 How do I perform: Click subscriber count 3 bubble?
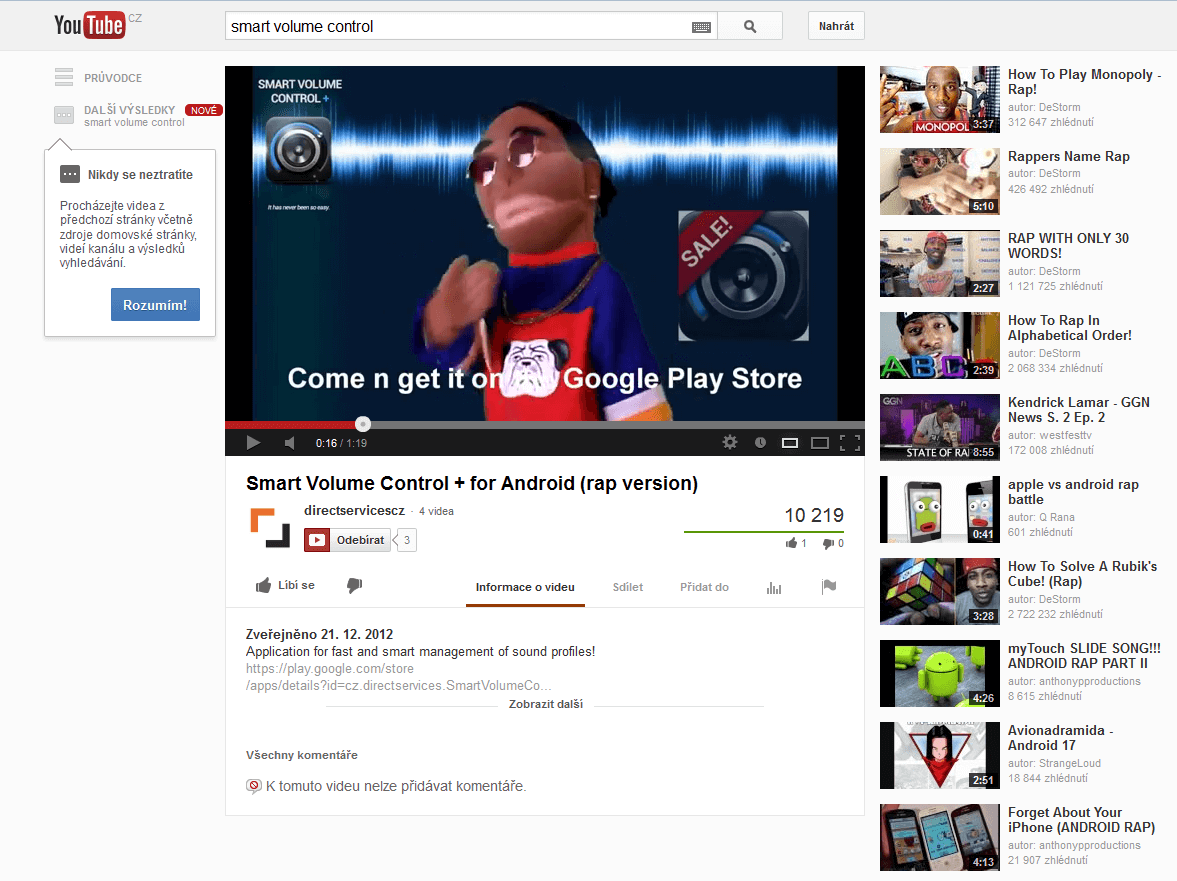405,540
